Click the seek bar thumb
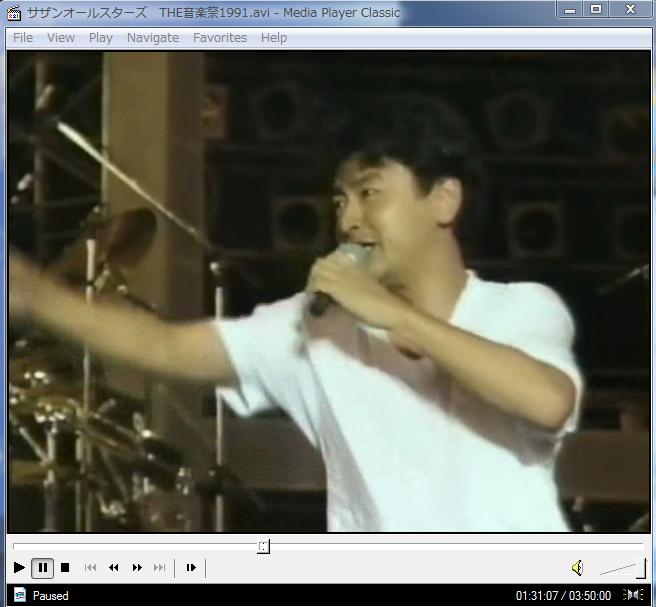Screen dimensions: 656x607 coord(264,546)
